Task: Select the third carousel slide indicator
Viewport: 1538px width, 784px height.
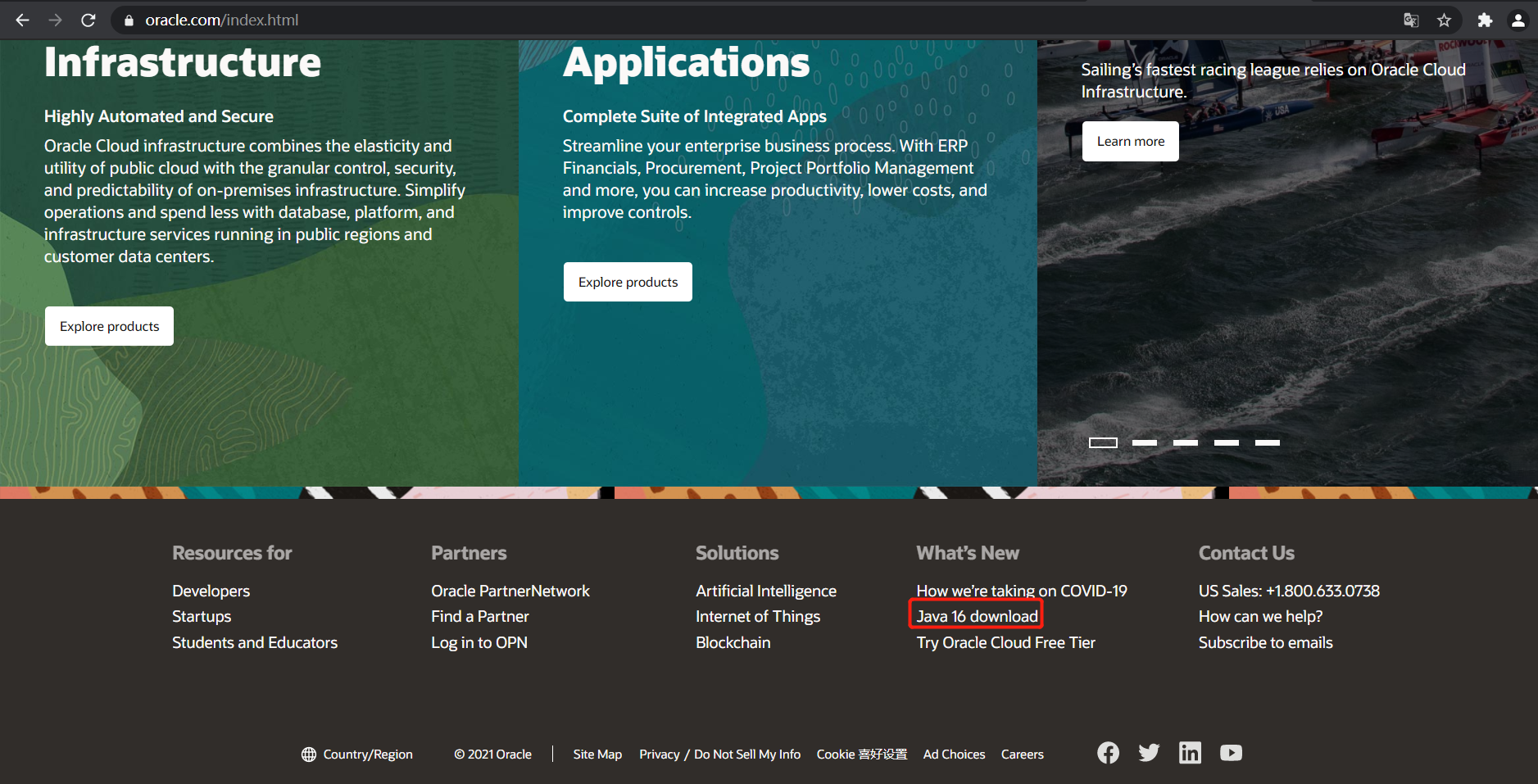Action: [x=1186, y=442]
